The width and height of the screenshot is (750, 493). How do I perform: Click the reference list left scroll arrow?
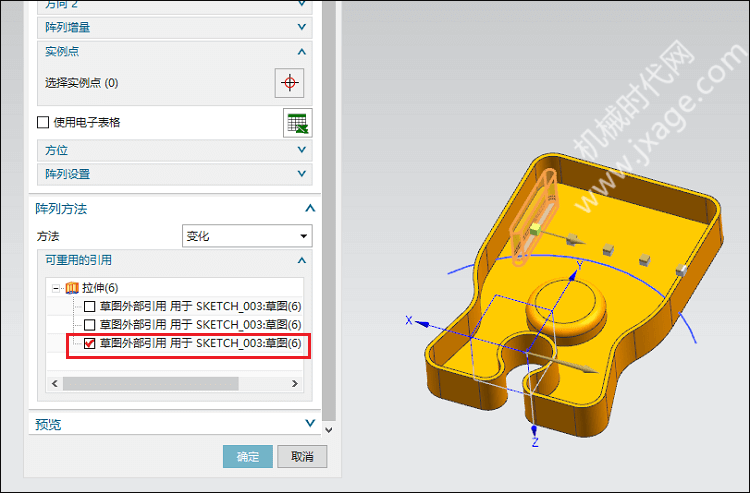55,383
